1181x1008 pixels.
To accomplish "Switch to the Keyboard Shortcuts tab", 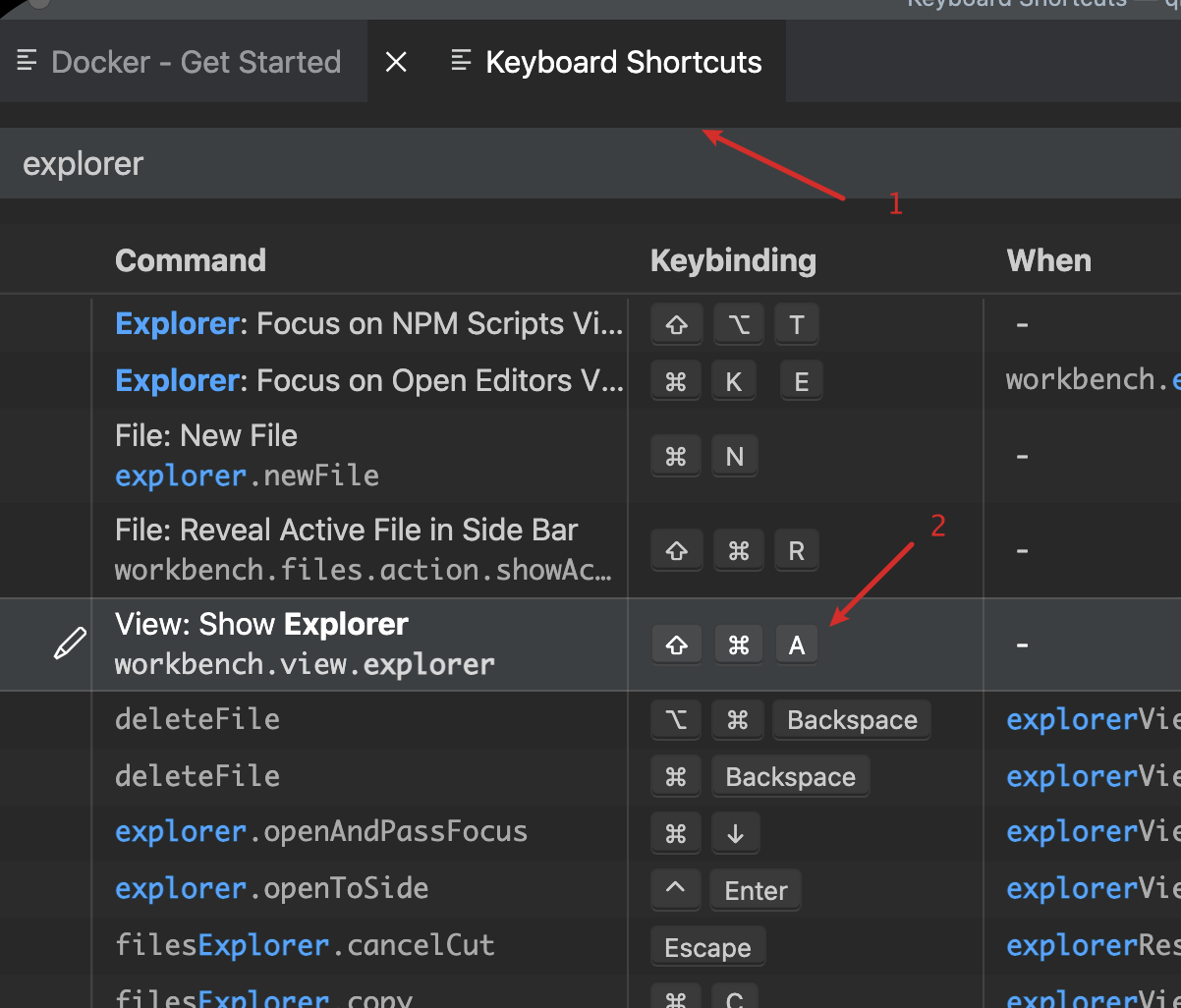I will [623, 61].
